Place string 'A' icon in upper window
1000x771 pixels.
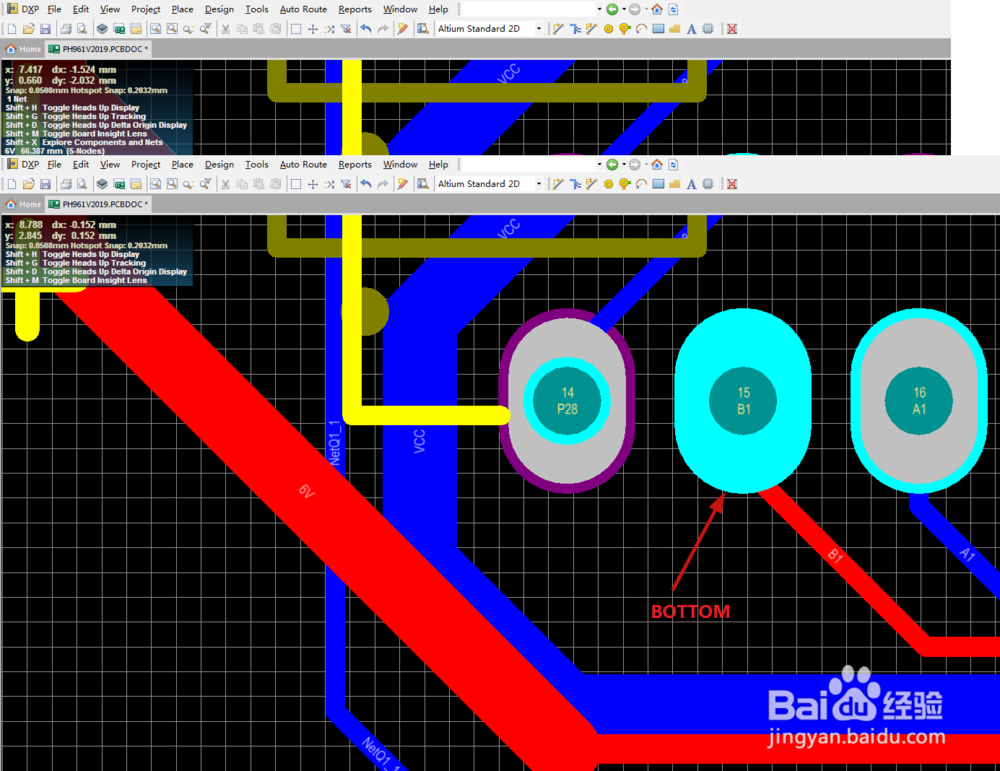(691, 29)
